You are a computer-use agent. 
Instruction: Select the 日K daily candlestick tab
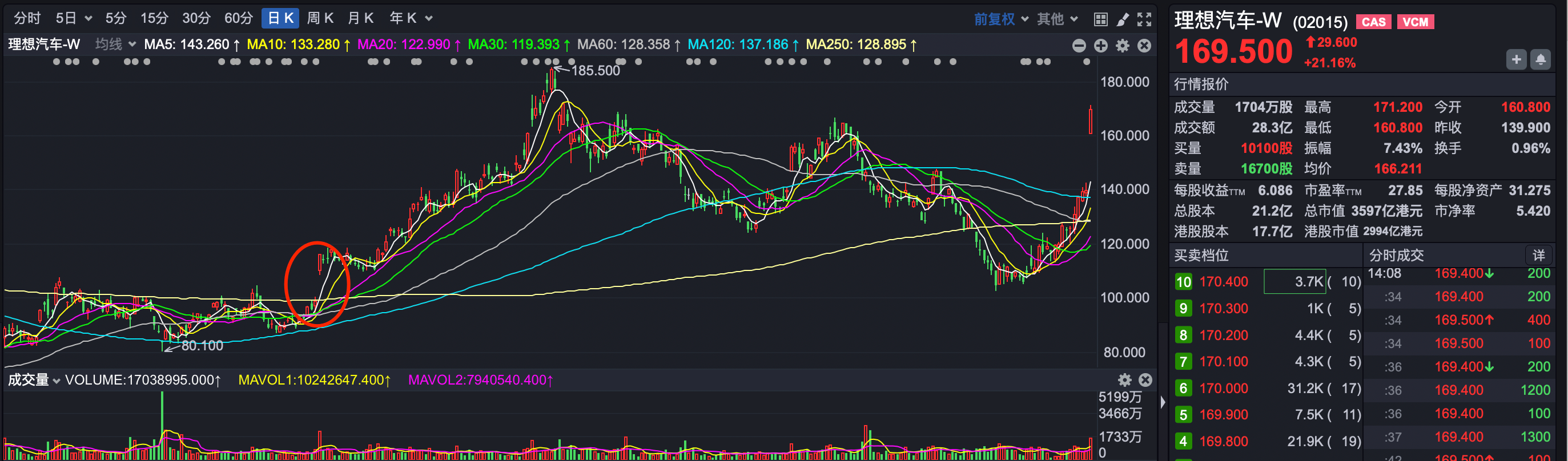click(280, 18)
